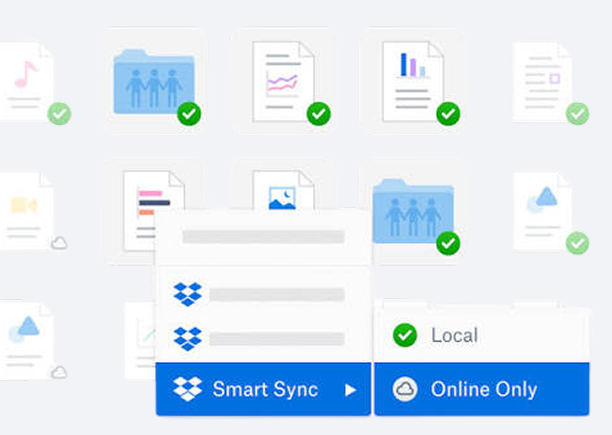Select the Local sync option
This screenshot has height=435, width=612.
click(482, 335)
